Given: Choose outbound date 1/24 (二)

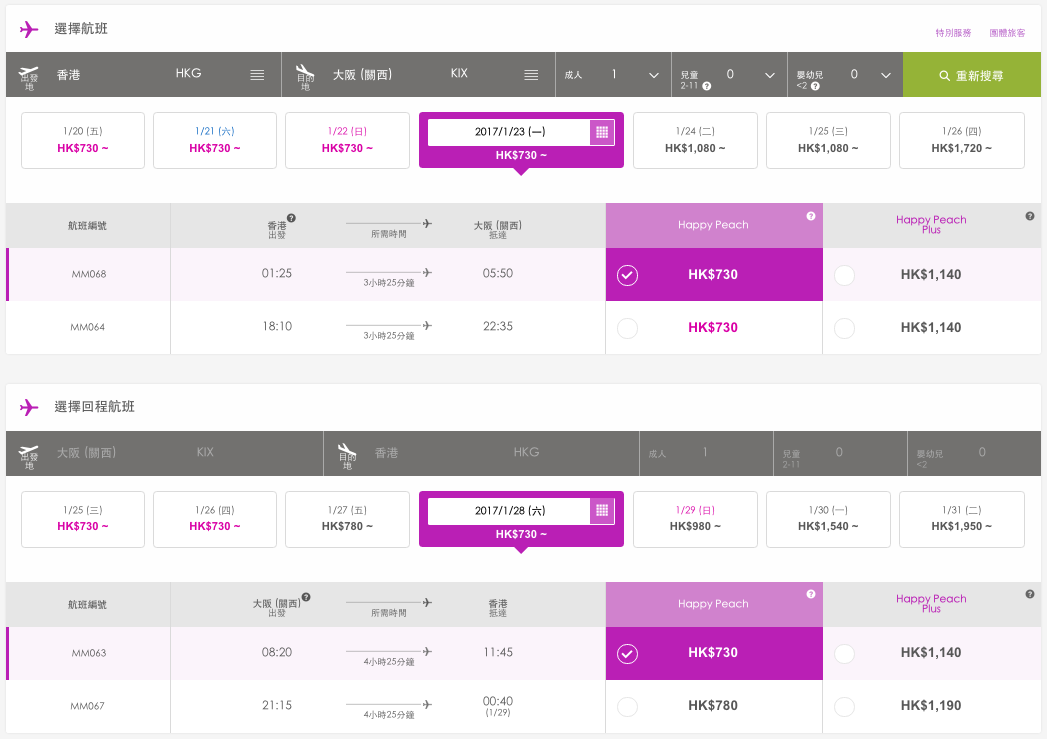Looking at the screenshot, I should click(x=695, y=140).
